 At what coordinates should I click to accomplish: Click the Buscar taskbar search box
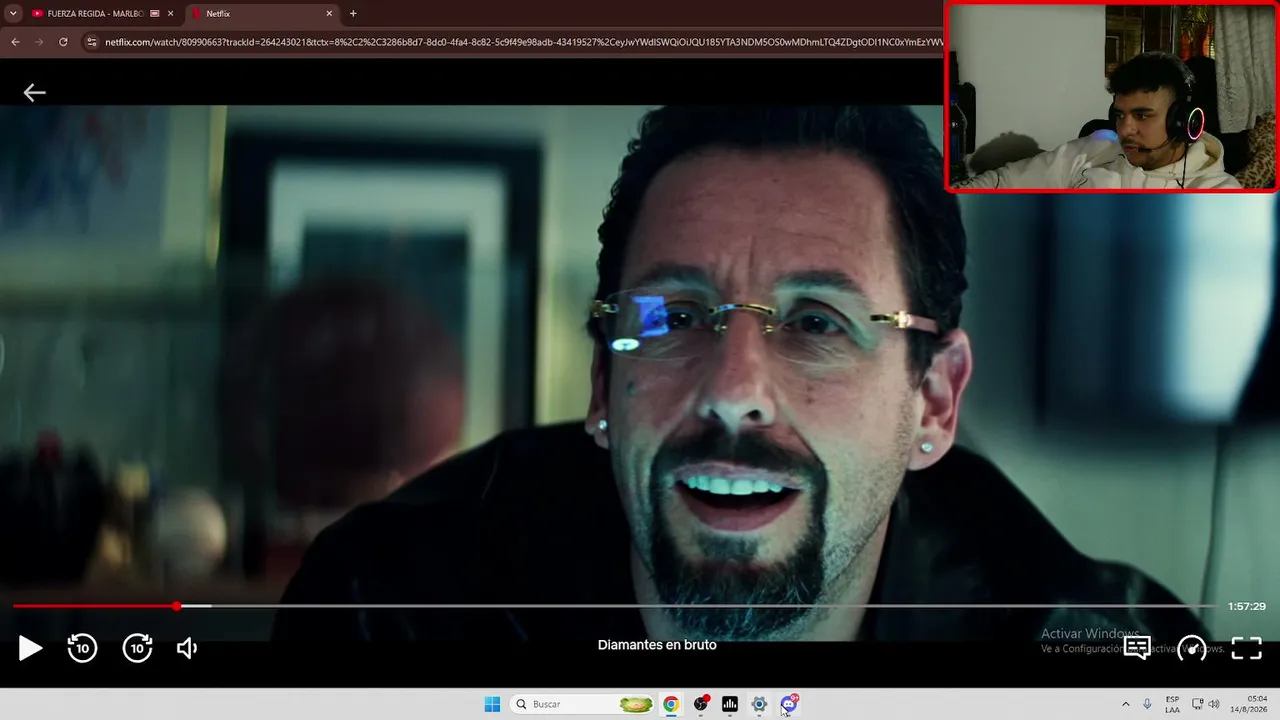583,704
